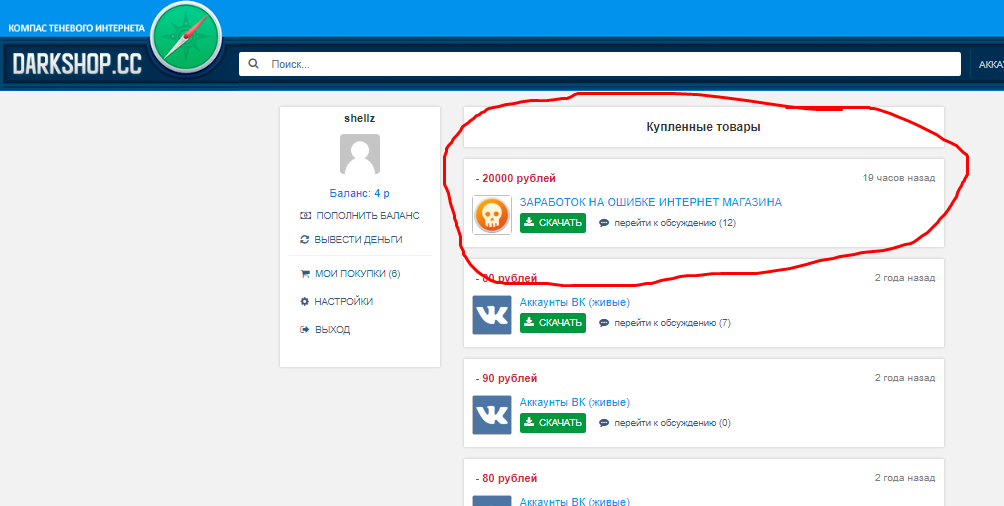Open Аккаунты ВК link in 80 рублей card

pyautogui.click(x=574, y=502)
